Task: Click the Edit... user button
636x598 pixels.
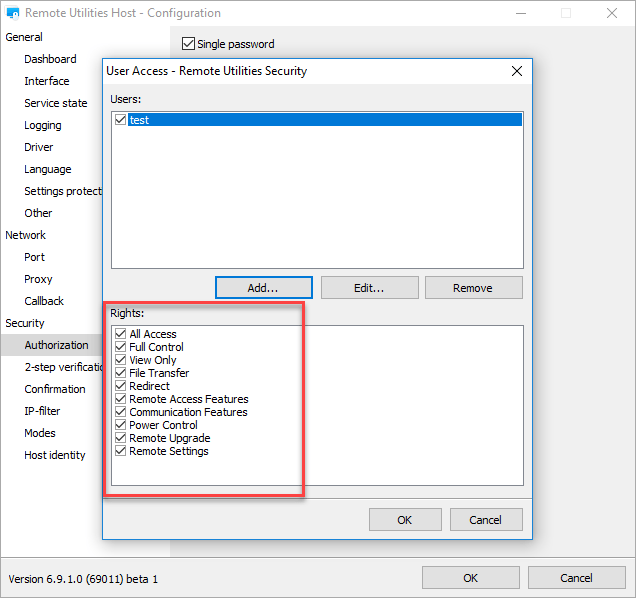Action: click(370, 288)
